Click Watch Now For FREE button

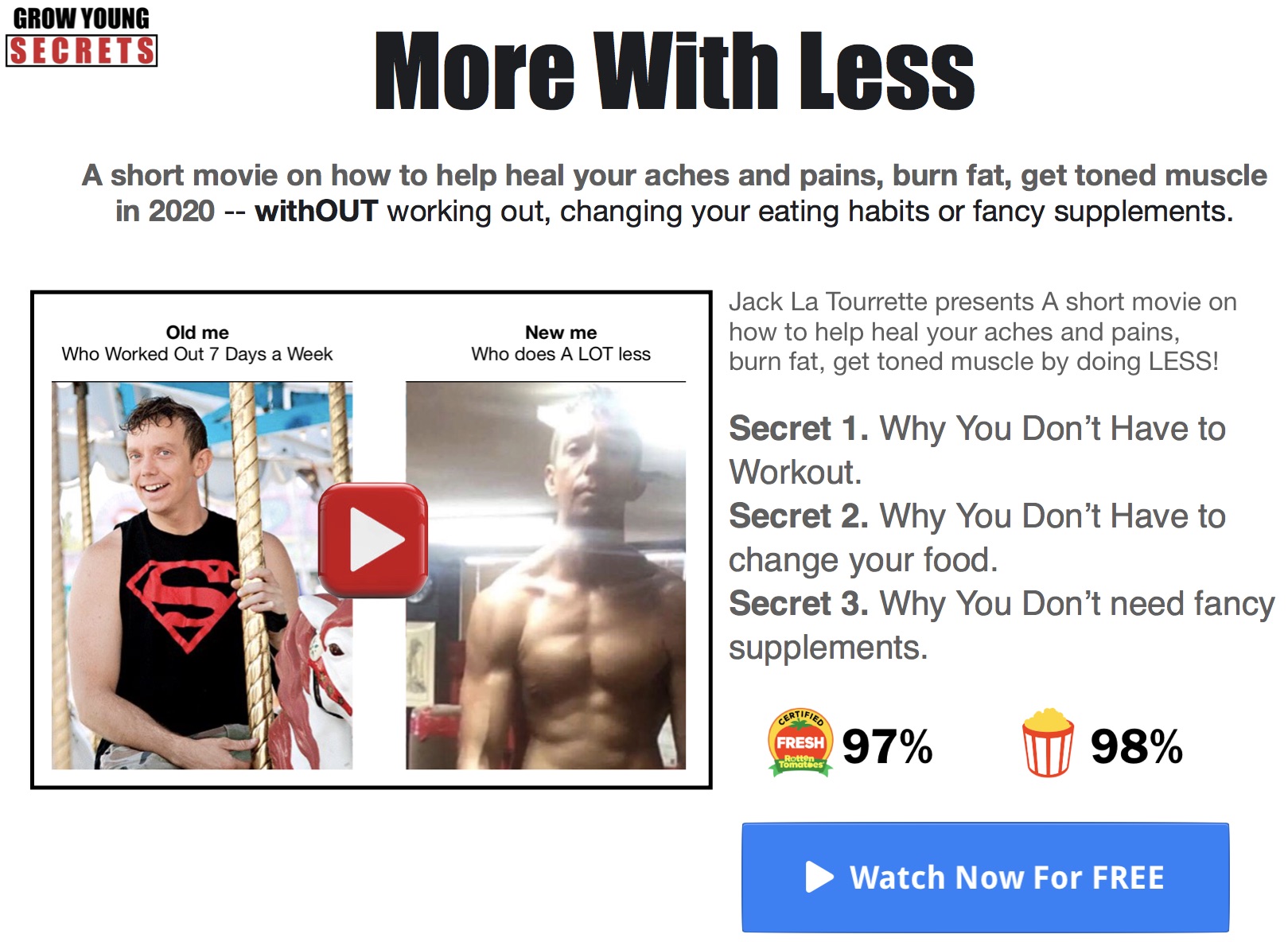tap(985, 877)
